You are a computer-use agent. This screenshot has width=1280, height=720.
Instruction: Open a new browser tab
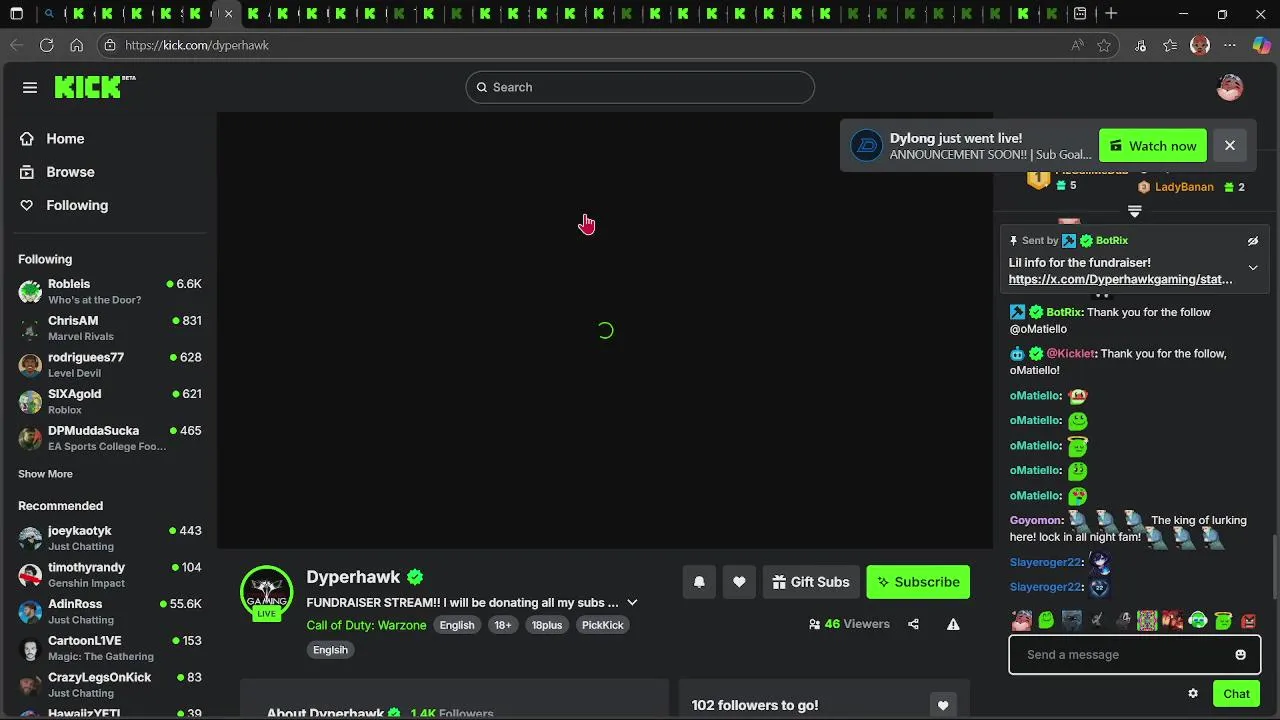pos(1111,14)
